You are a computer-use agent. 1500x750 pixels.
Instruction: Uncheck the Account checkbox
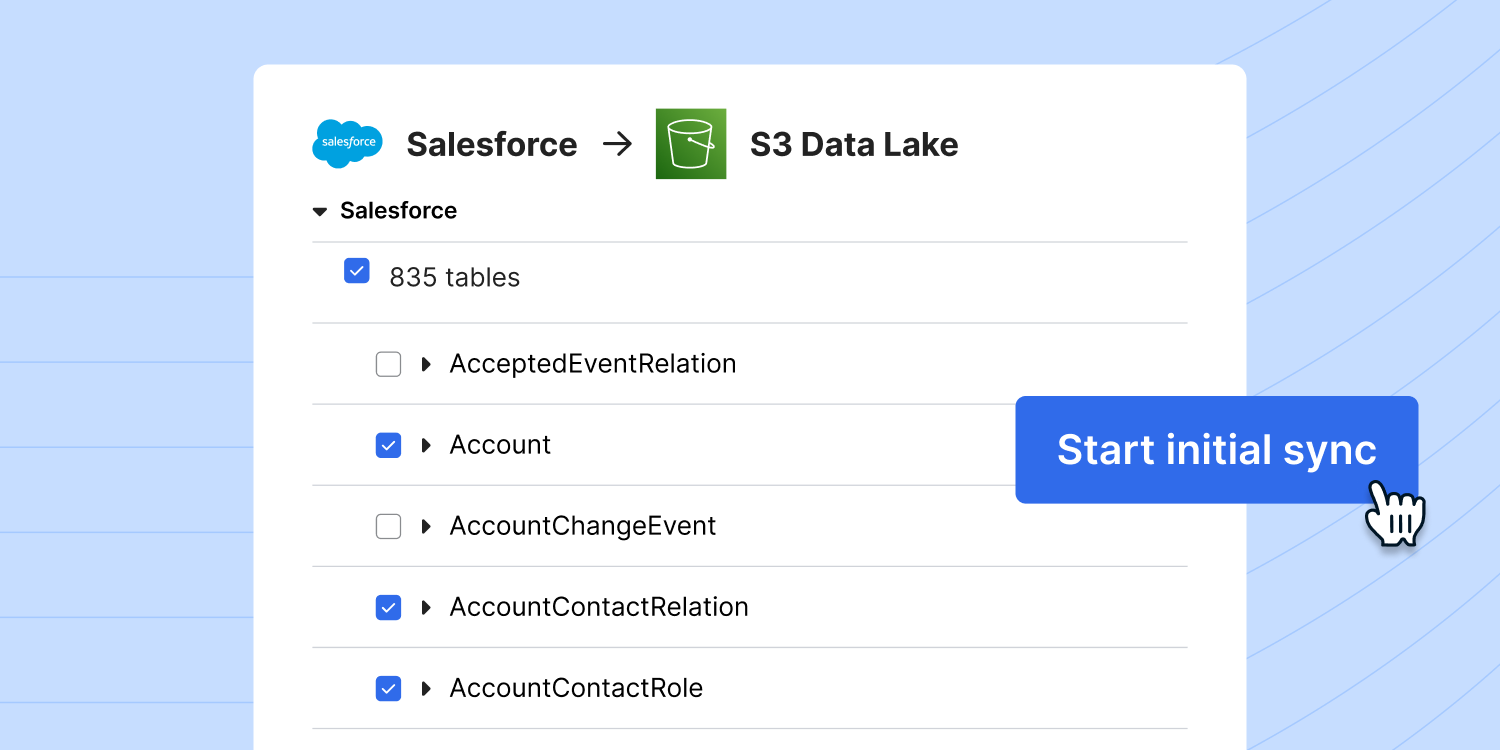388,445
